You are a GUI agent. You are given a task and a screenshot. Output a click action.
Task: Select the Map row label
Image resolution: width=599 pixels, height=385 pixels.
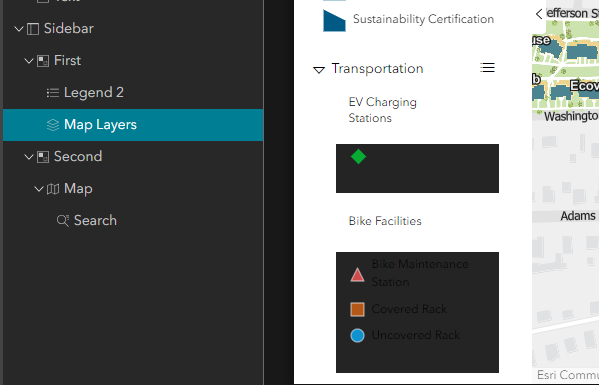[78, 189]
